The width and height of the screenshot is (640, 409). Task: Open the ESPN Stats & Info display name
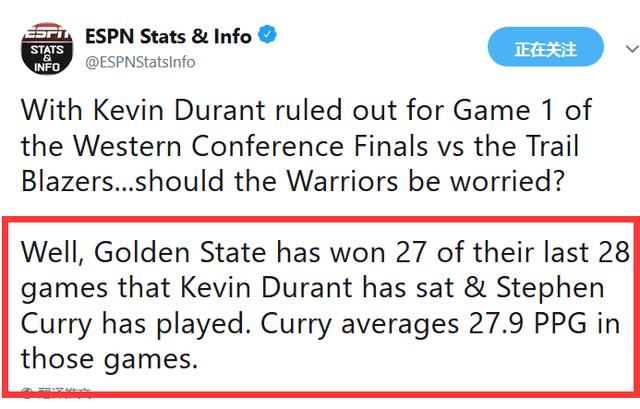point(168,36)
